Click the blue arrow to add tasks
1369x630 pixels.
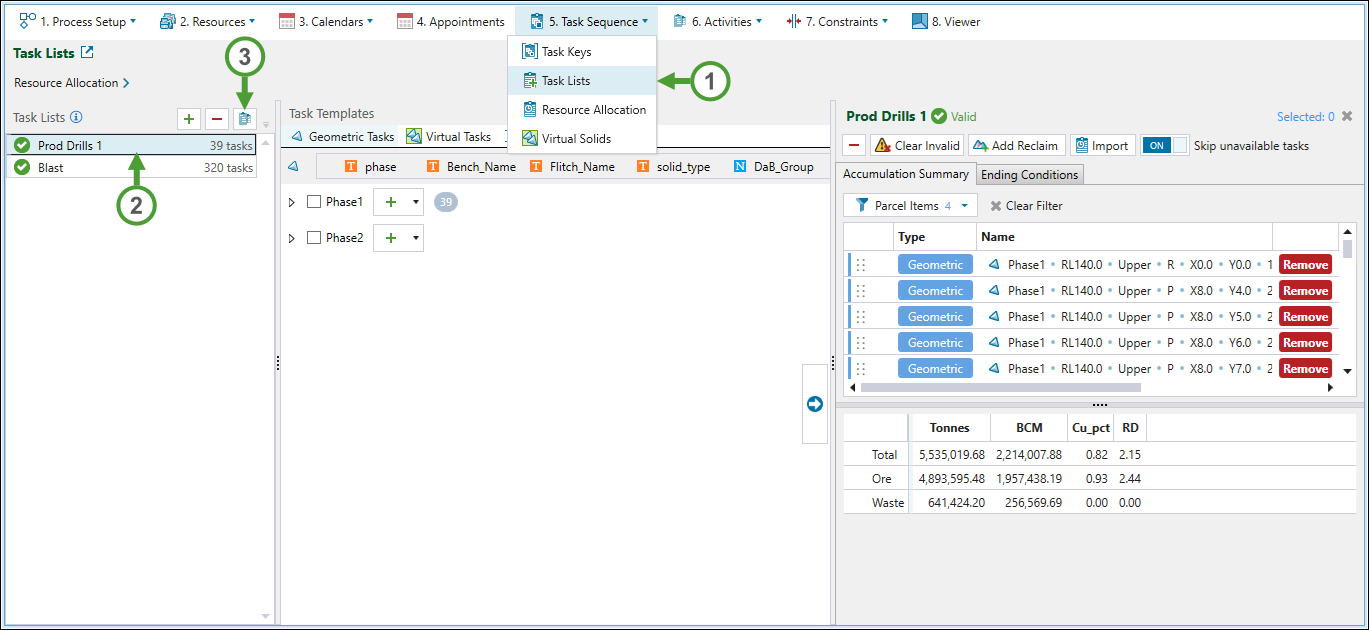tap(814, 404)
